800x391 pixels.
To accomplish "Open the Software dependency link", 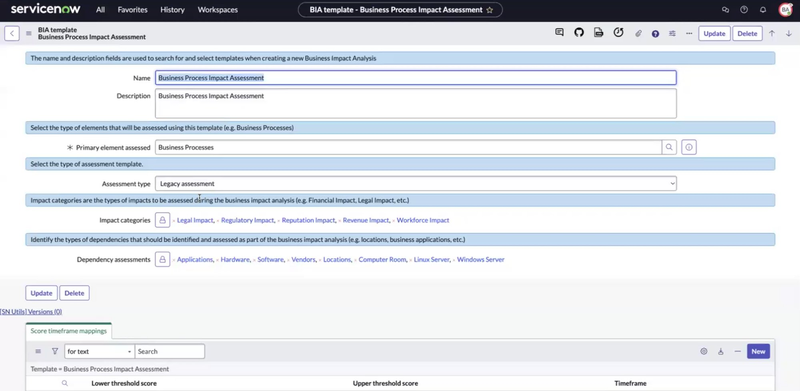I will point(270,260).
